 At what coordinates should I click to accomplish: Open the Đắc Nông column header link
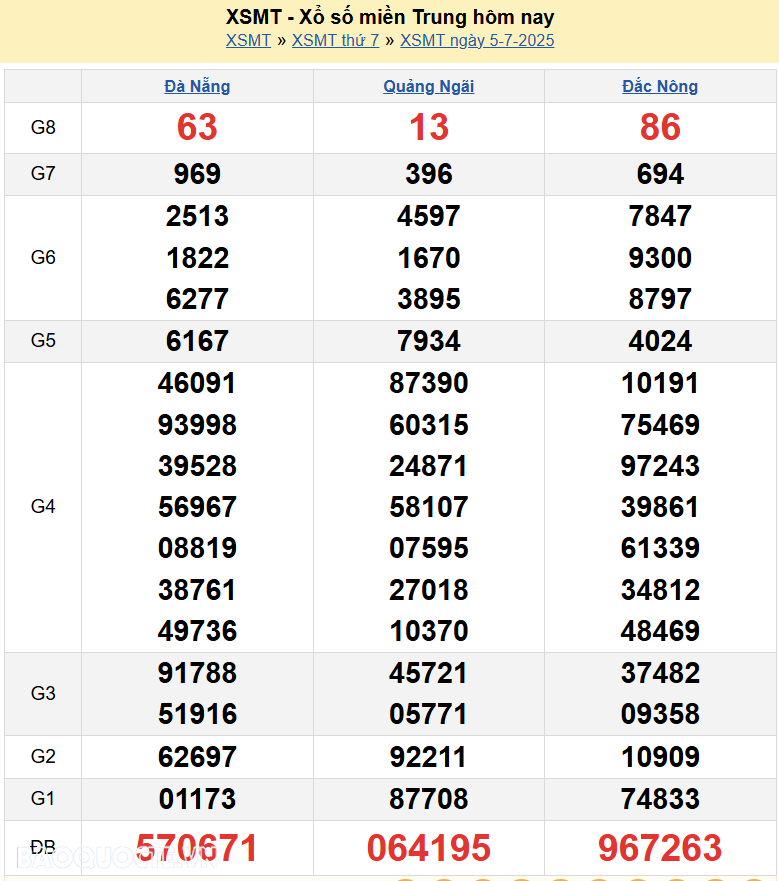tap(660, 87)
